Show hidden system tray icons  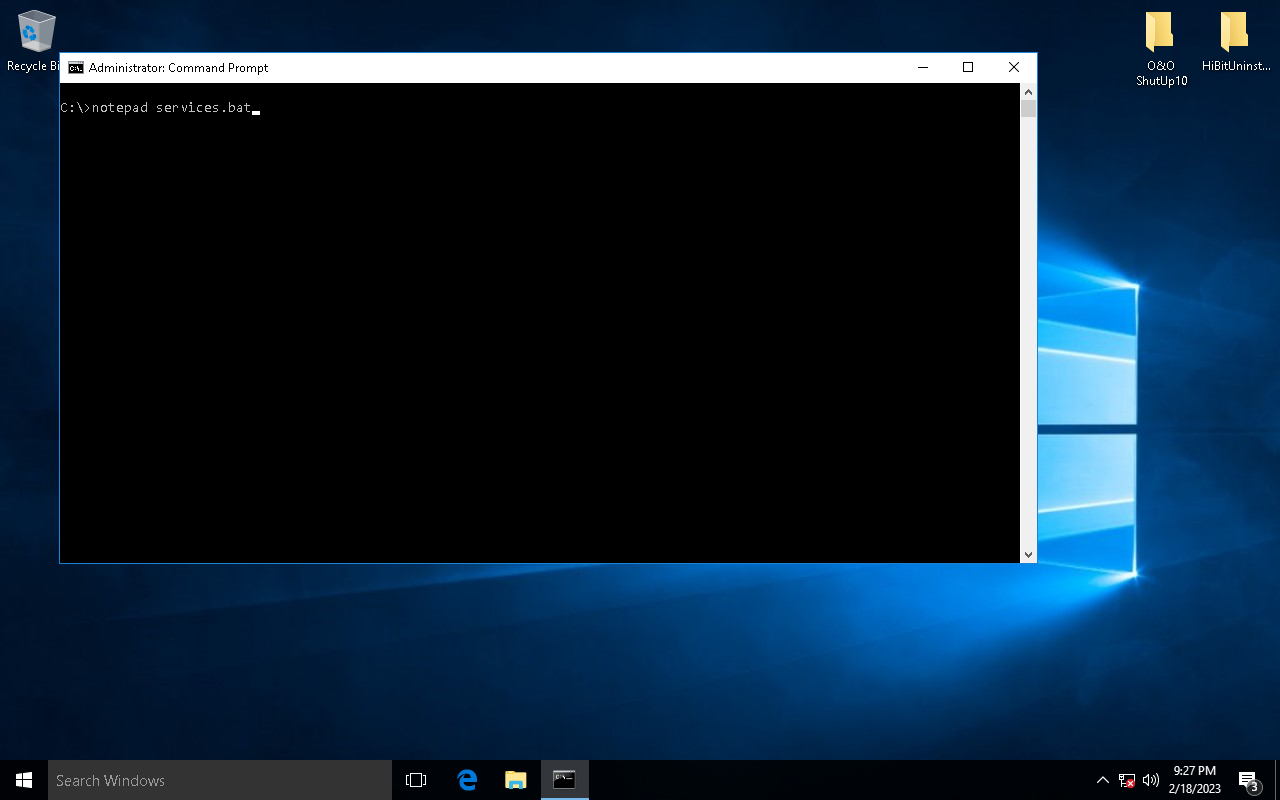(1103, 780)
